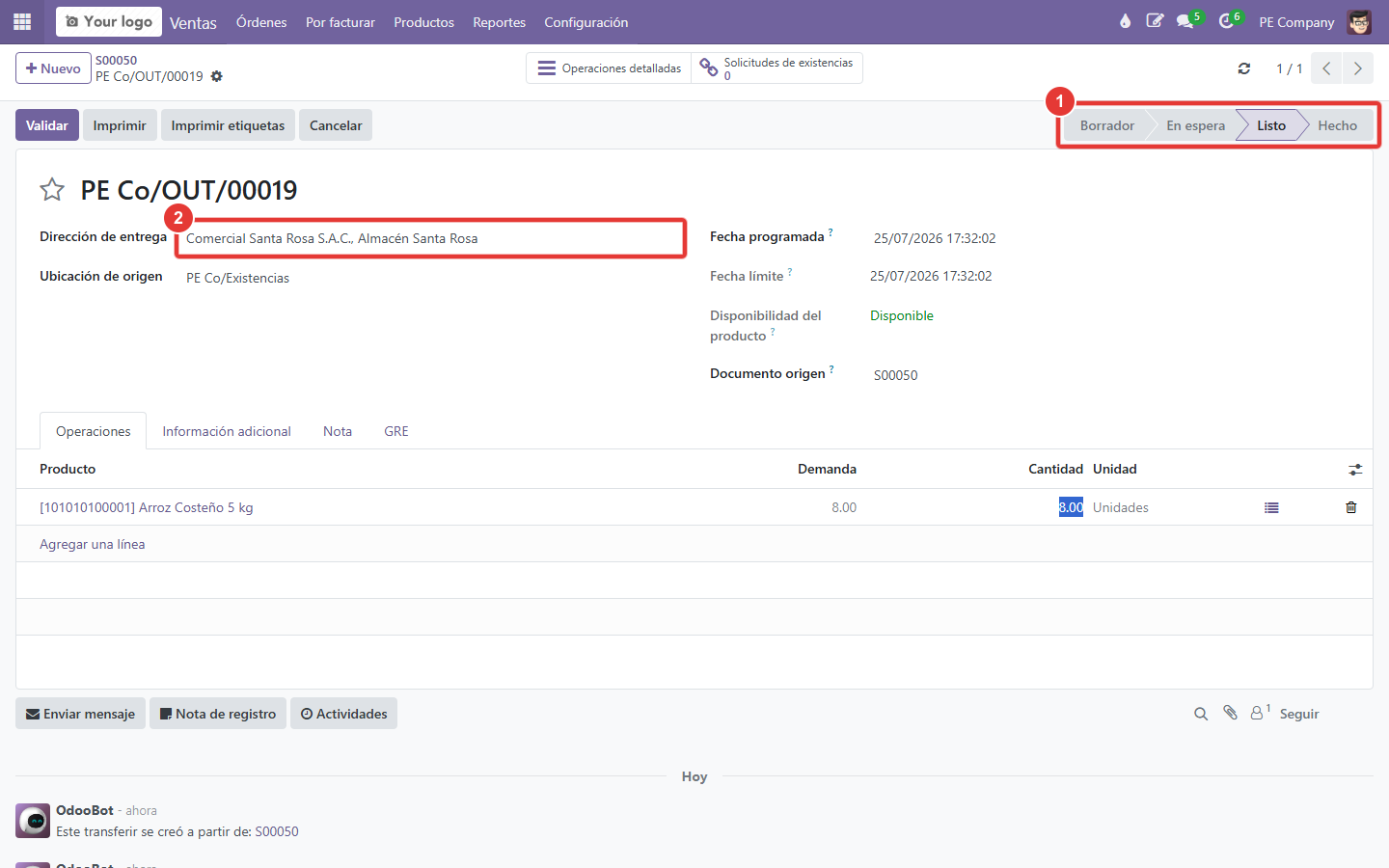Switch to Información adicional tab
1389x868 pixels.
click(x=227, y=431)
